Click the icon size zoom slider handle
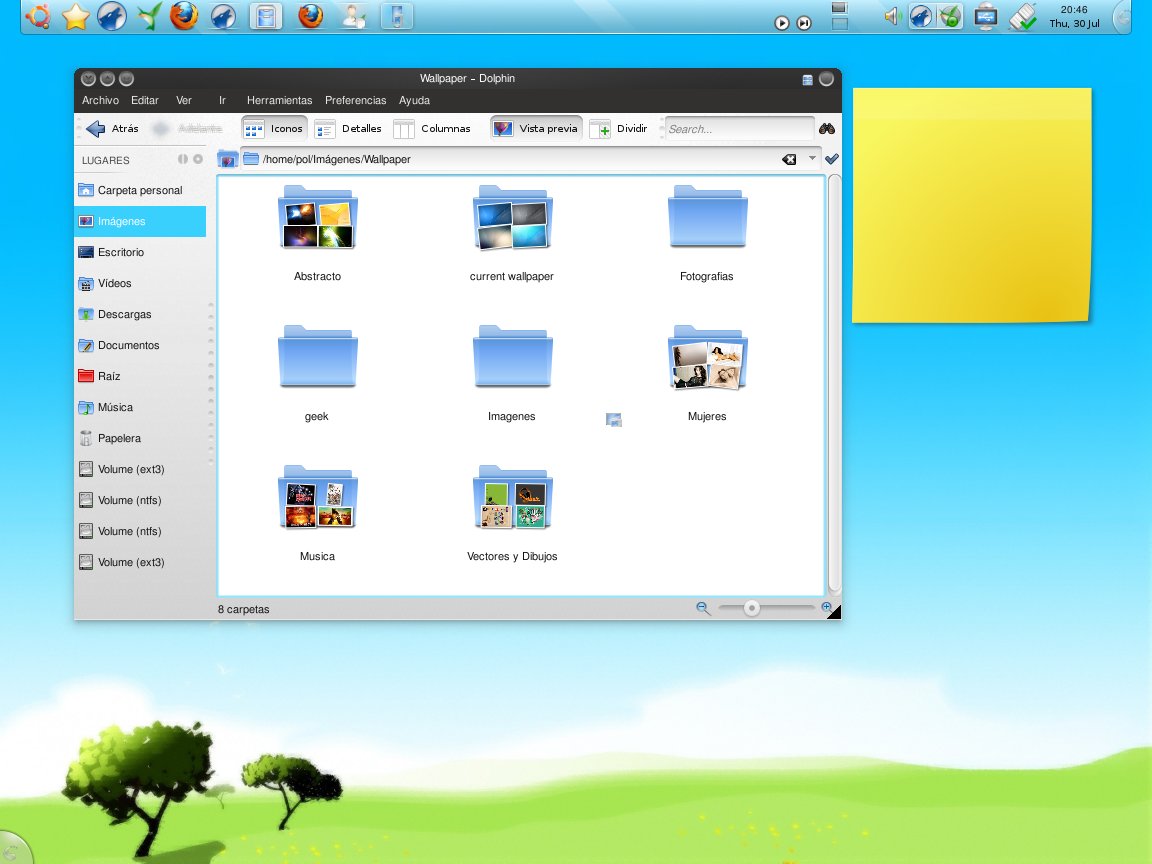Viewport: 1152px width, 864px height. tap(751, 608)
